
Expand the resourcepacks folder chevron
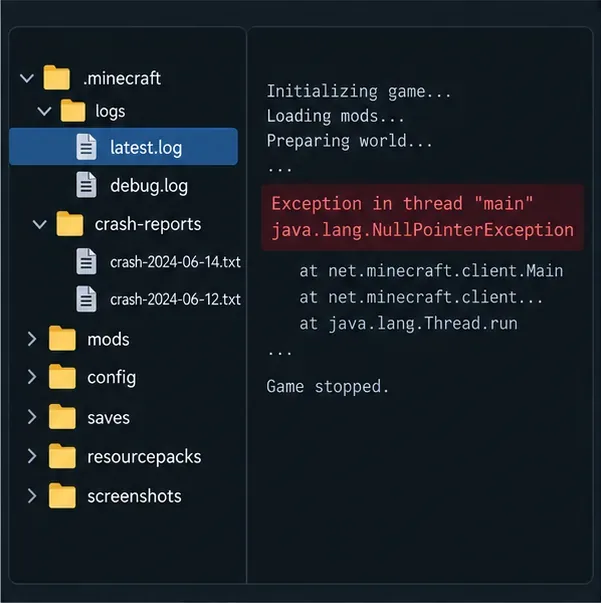(x=32, y=456)
